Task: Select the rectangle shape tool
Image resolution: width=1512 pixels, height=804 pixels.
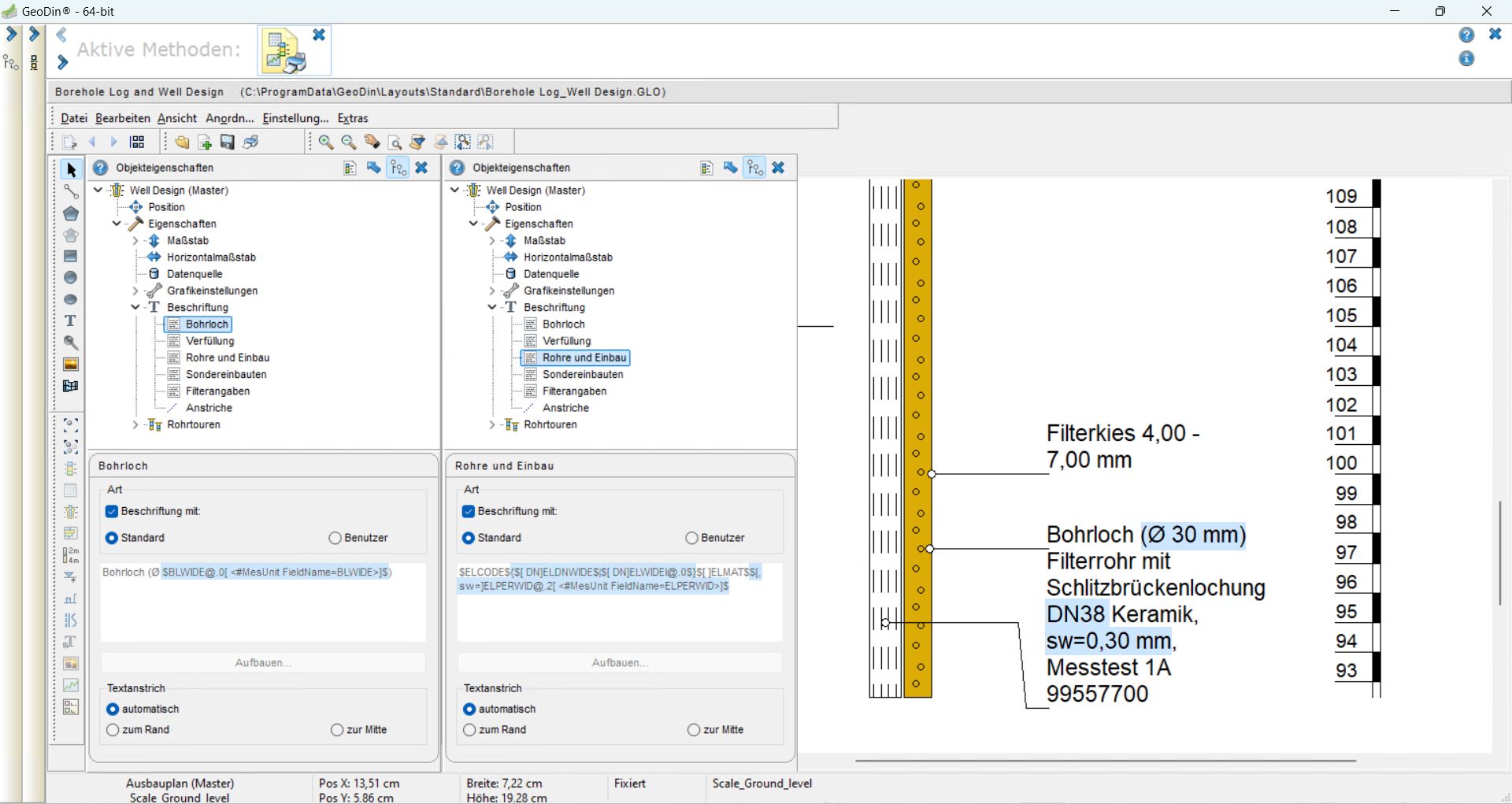Action: [x=71, y=256]
